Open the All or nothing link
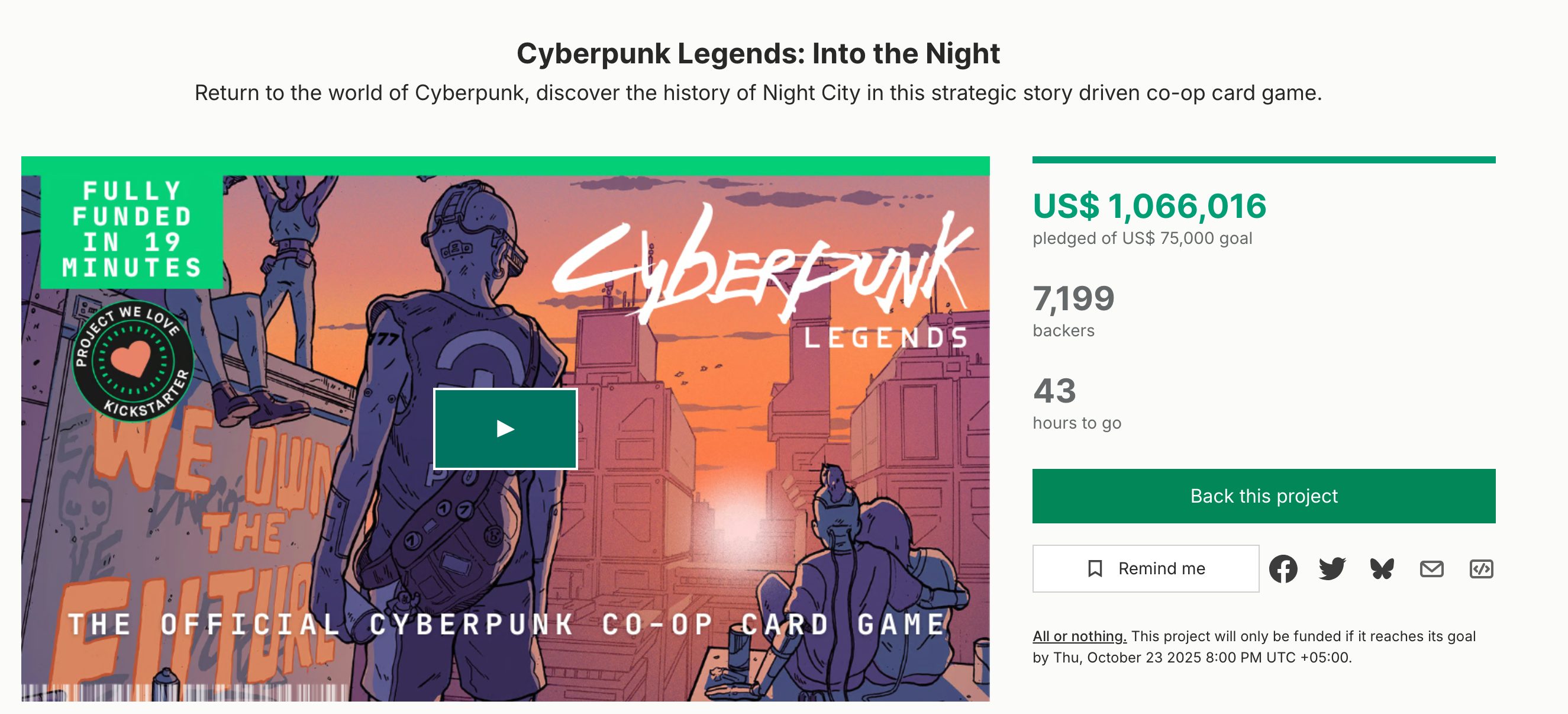 click(1079, 636)
